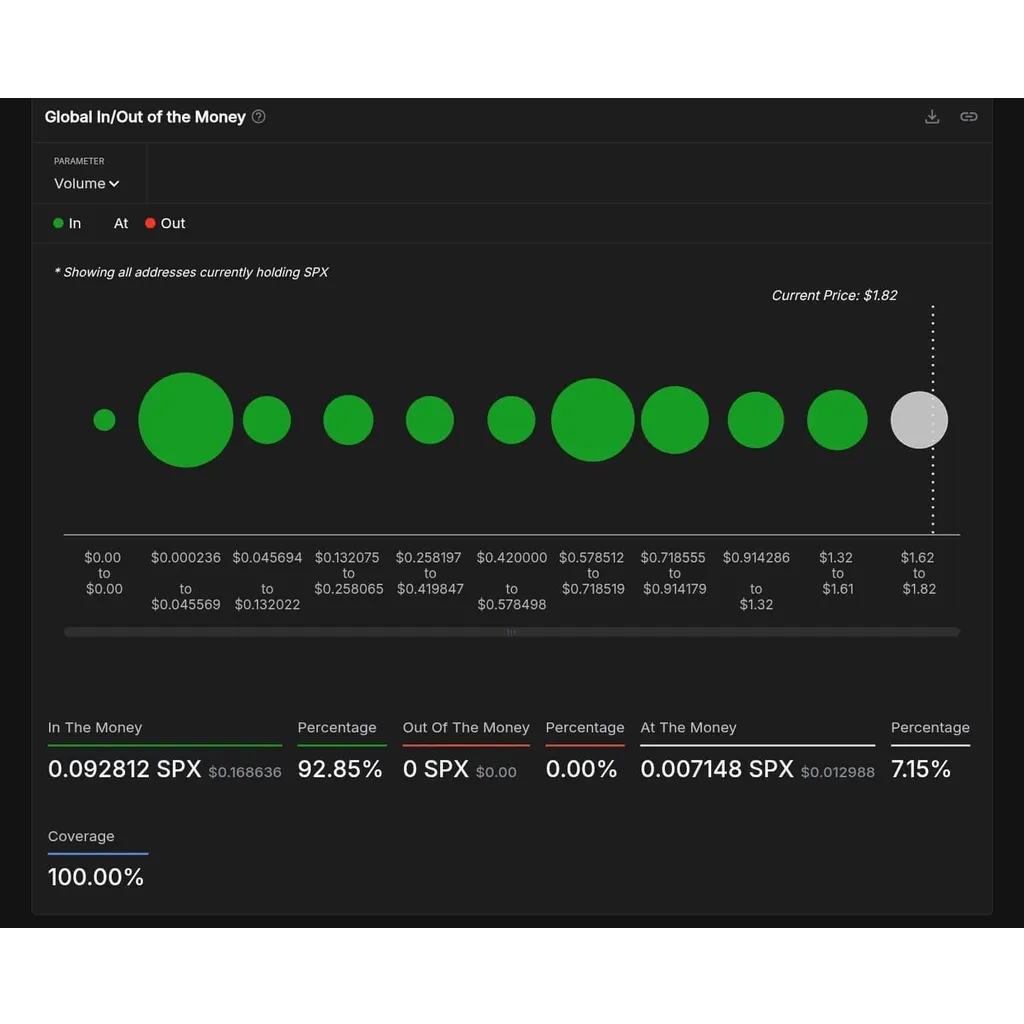Image resolution: width=1024 pixels, height=1024 pixels.
Task: Toggle the At legend item
Action: [x=121, y=223]
